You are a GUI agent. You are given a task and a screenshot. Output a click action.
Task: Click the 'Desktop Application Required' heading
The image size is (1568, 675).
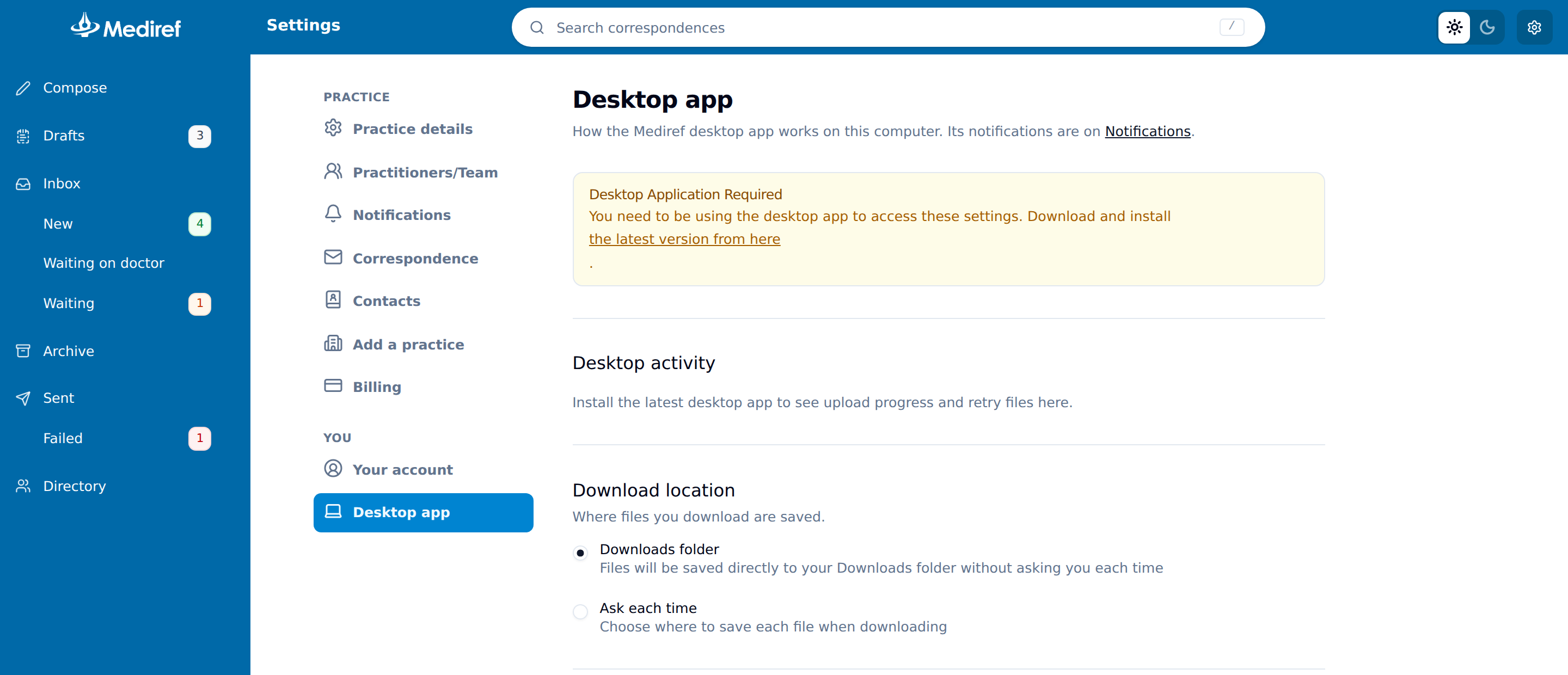685,195
